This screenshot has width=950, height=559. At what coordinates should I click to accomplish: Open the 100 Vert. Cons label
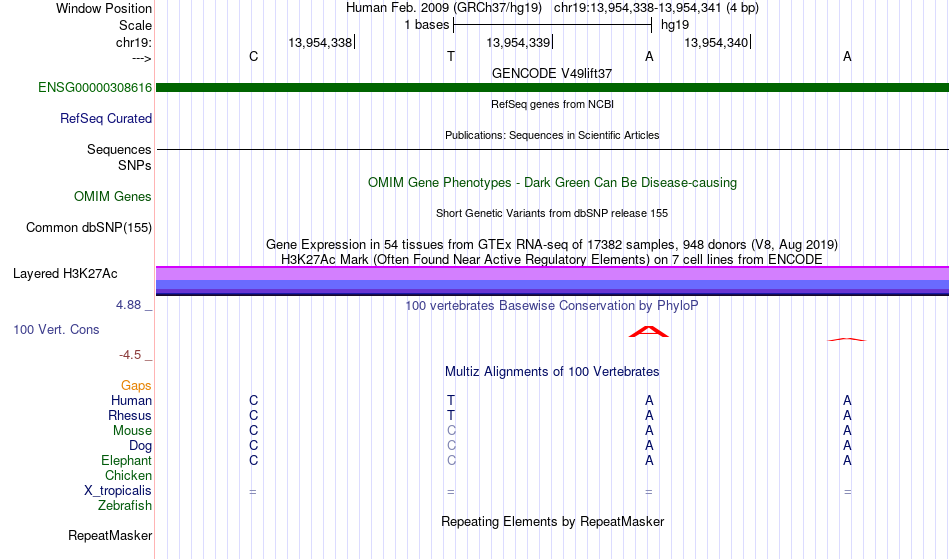click(56, 329)
